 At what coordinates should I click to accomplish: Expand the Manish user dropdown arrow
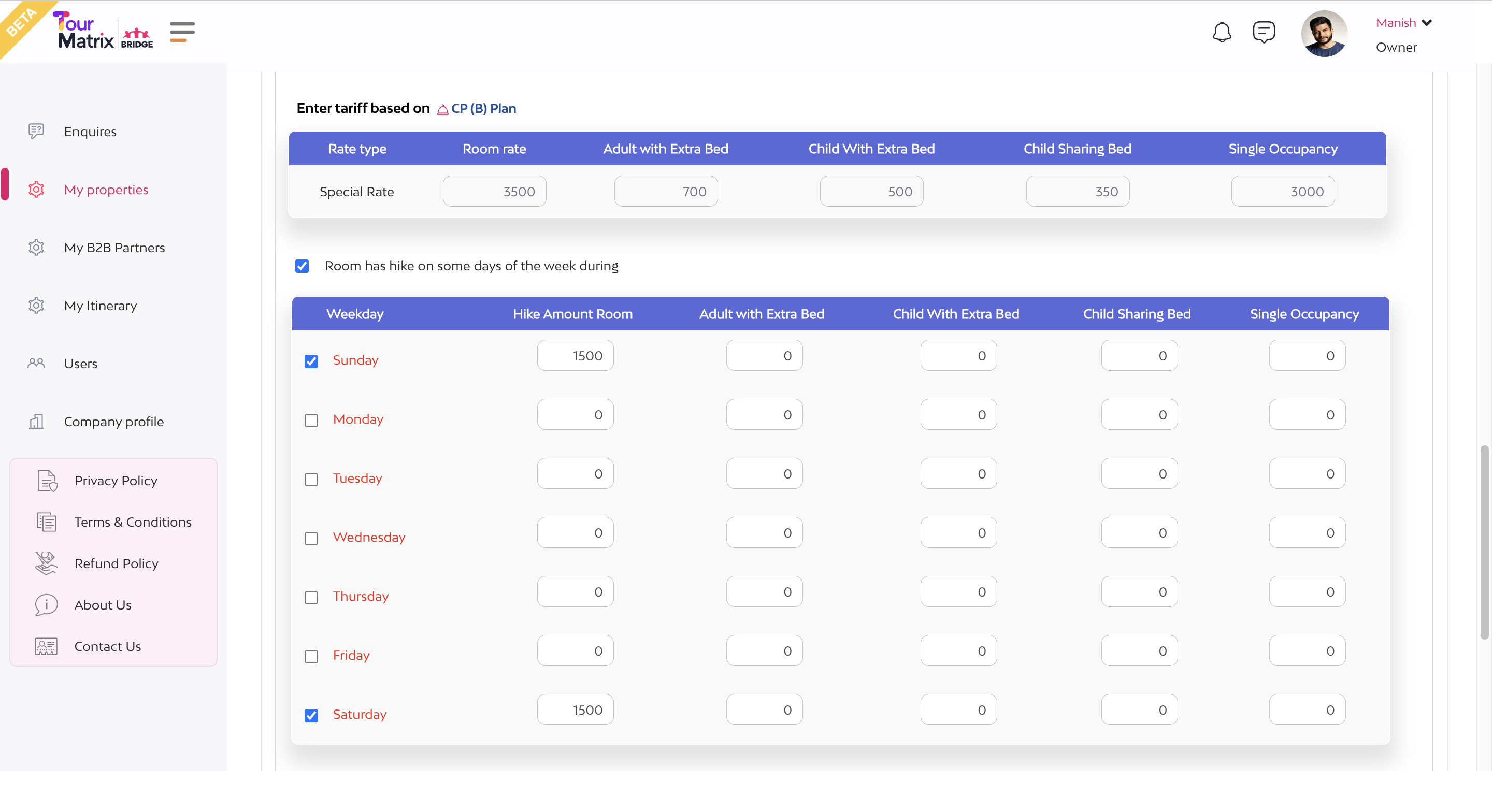pyautogui.click(x=1427, y=23)
